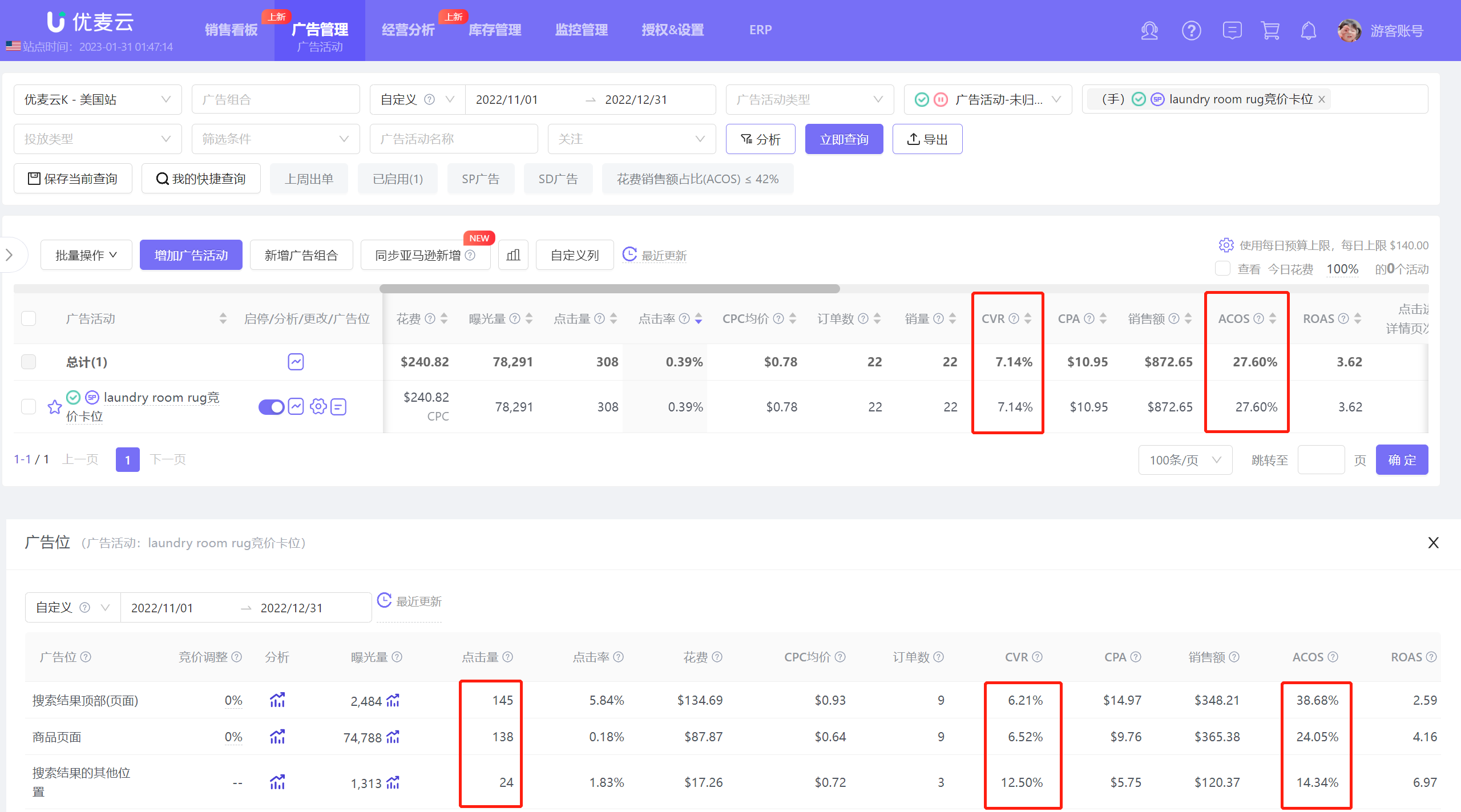This screenshot has height=812, width=1461.
Task: Switch to the 库存管理 menu
Action: pyautogui.click(x=494, y=29)
